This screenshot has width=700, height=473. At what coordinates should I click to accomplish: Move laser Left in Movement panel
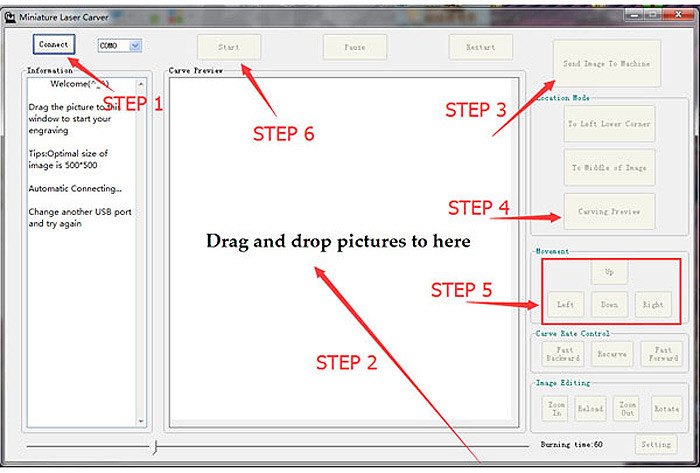[x=565, y=305]
